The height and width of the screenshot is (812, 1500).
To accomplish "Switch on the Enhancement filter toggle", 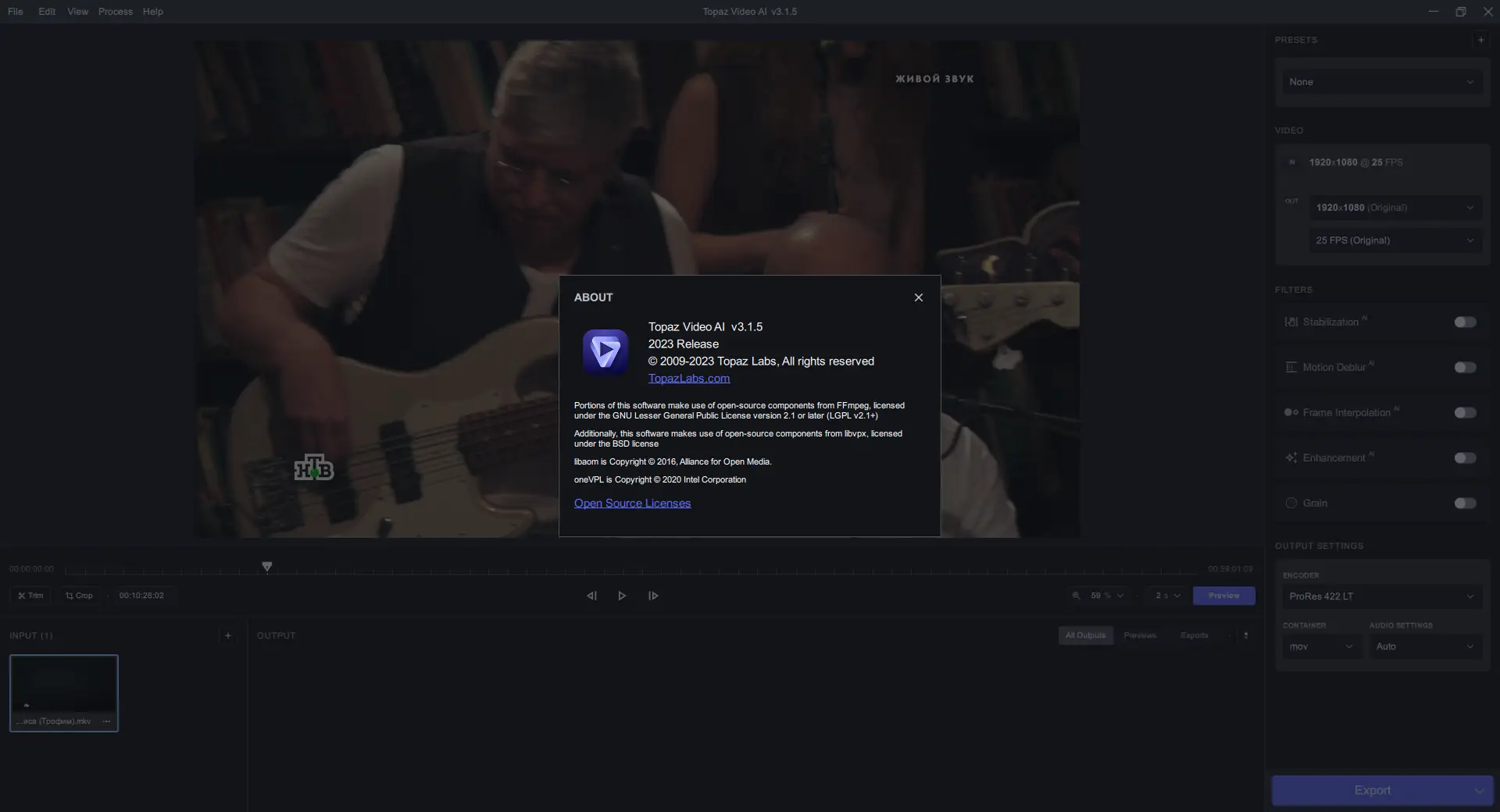I will (1465, 458).
